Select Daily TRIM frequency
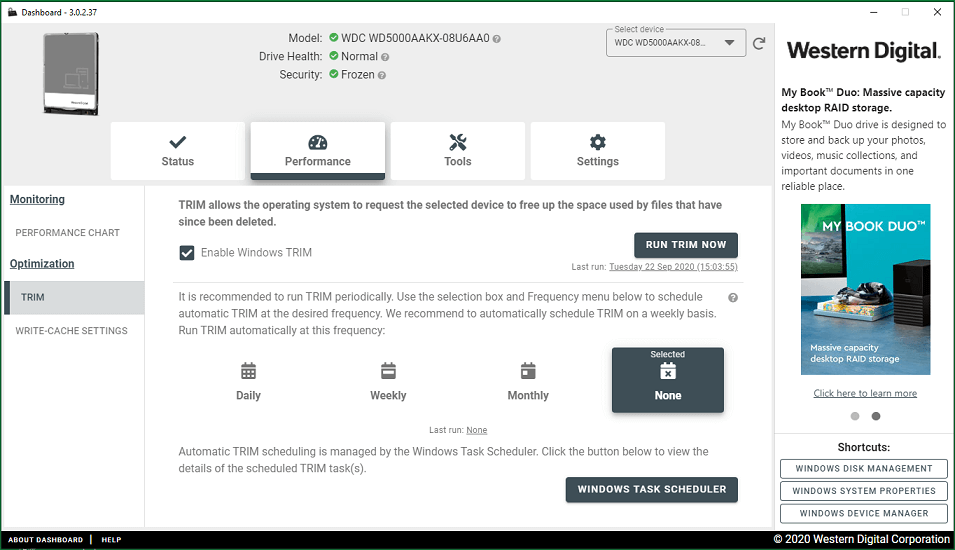The height and width of the screenshot is (550, 955). [x=248, y=381]
